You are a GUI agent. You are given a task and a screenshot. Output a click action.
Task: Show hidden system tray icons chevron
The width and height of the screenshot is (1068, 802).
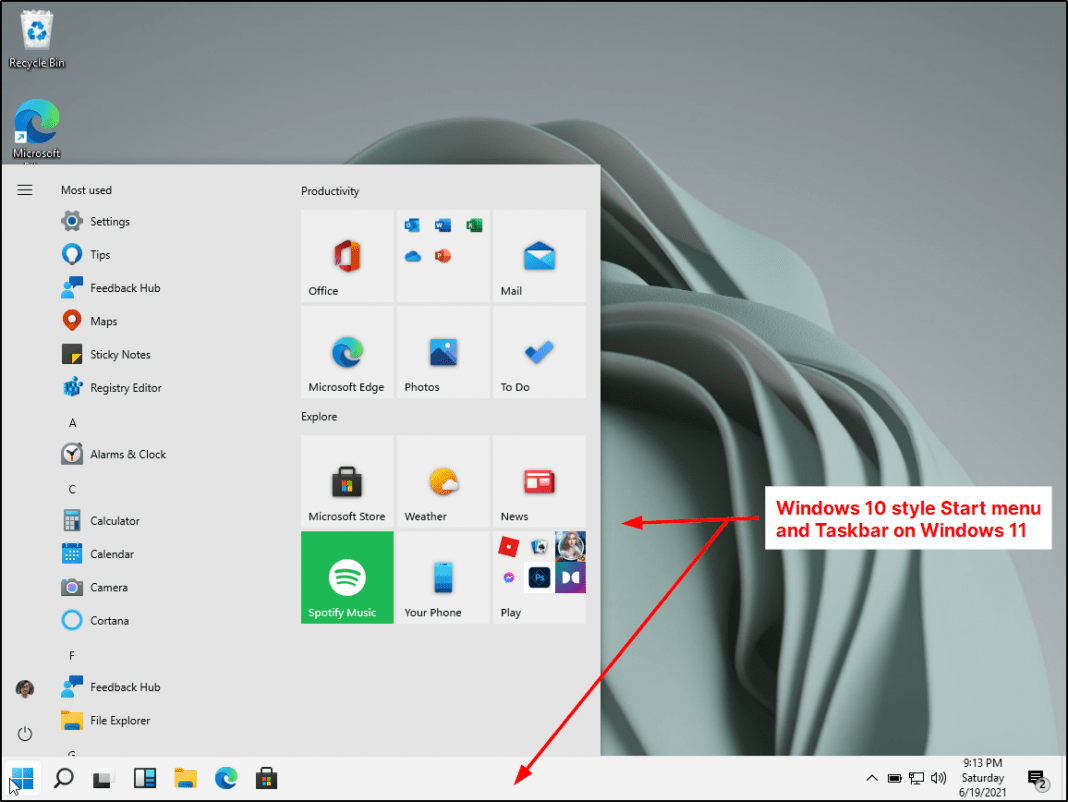tap(871, 778)
